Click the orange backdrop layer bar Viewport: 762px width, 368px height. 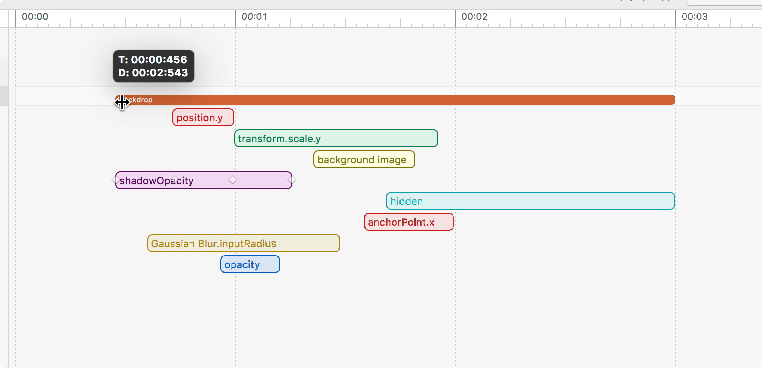[x=395, y=100]
